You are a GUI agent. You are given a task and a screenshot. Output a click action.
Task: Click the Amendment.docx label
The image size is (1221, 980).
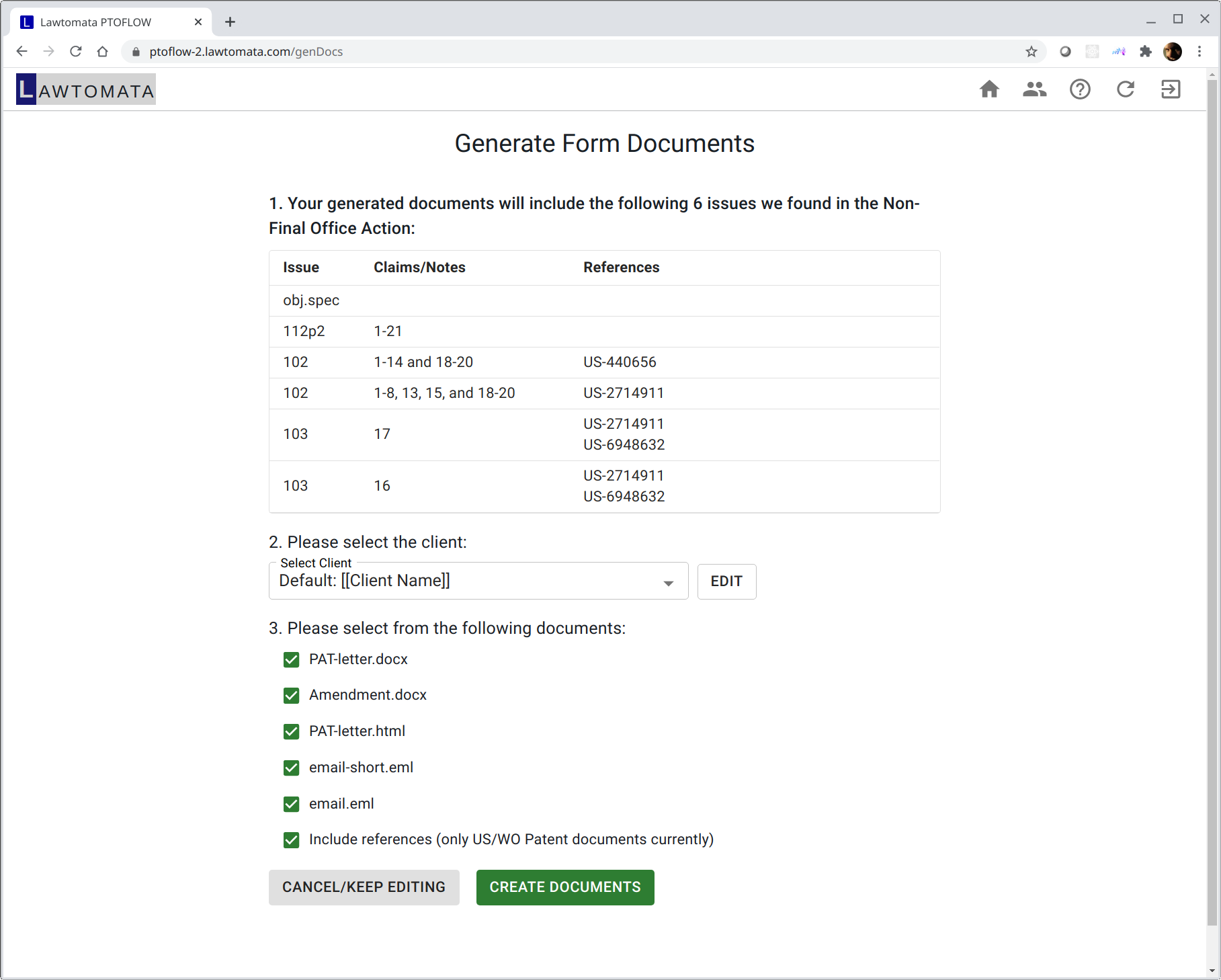[368, 695]
